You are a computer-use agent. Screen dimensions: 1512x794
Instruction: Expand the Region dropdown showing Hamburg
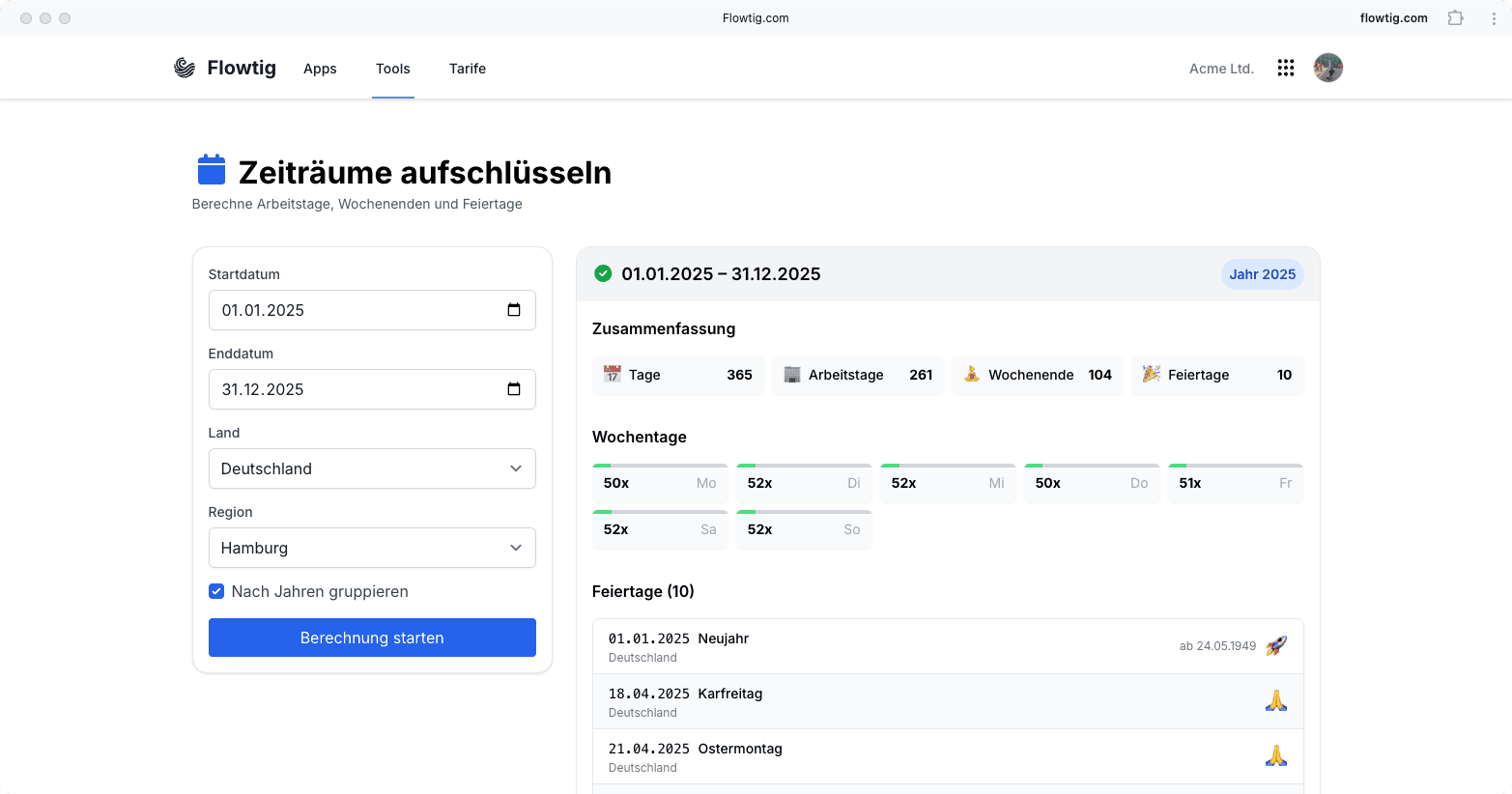[x=372, y=548]
